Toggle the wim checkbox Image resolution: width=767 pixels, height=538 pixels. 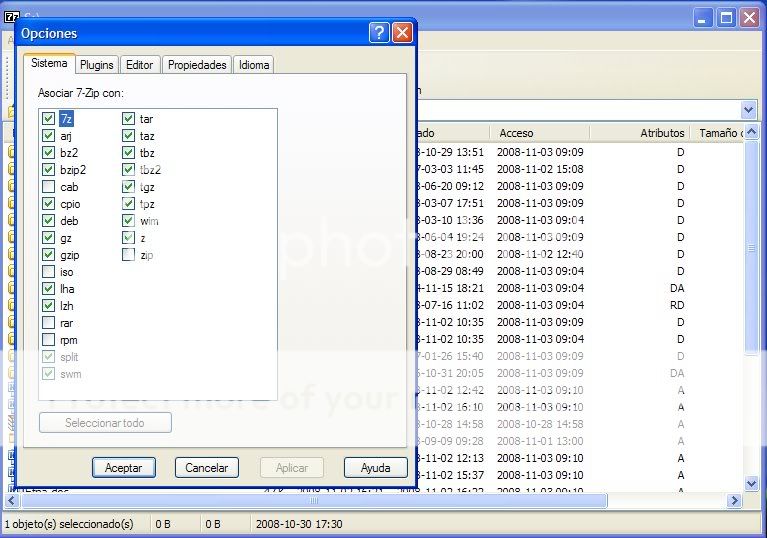click(x=128, y=221)
